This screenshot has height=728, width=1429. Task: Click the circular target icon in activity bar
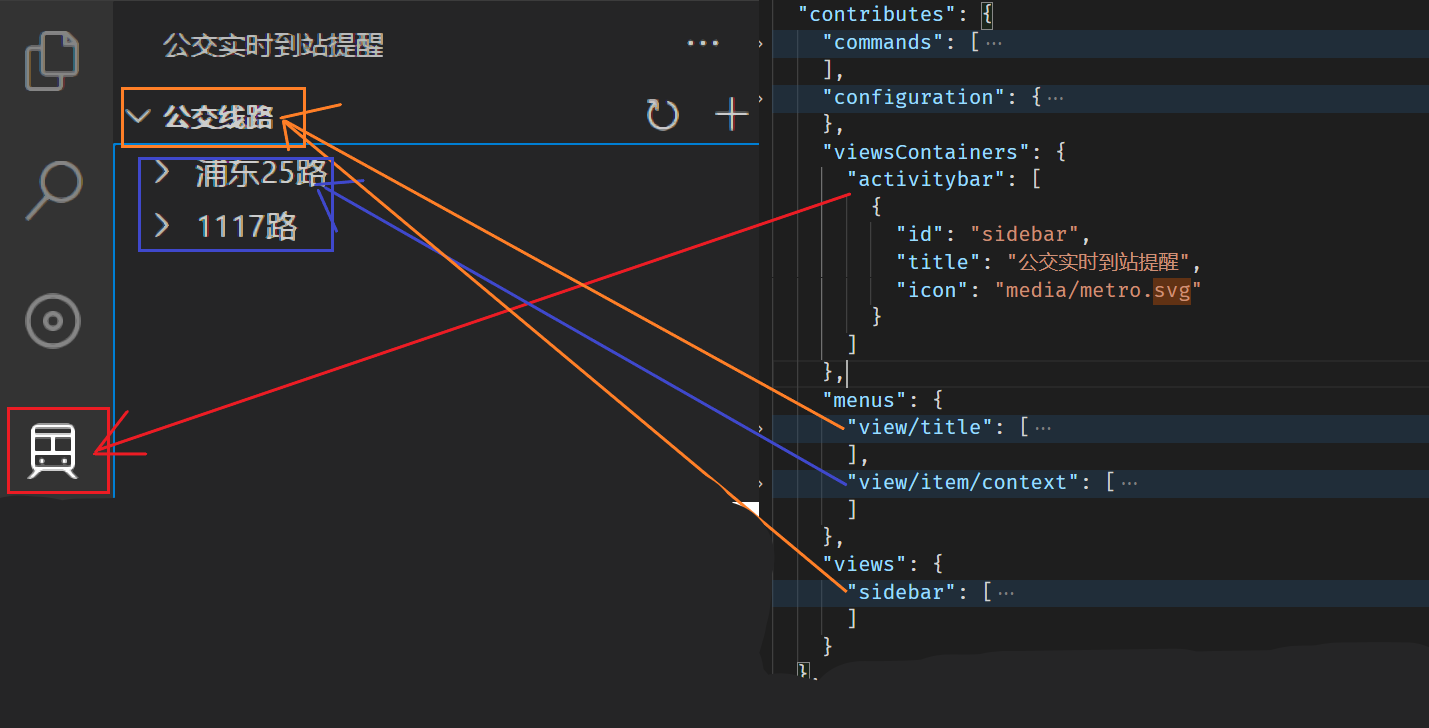click(52, 321)
